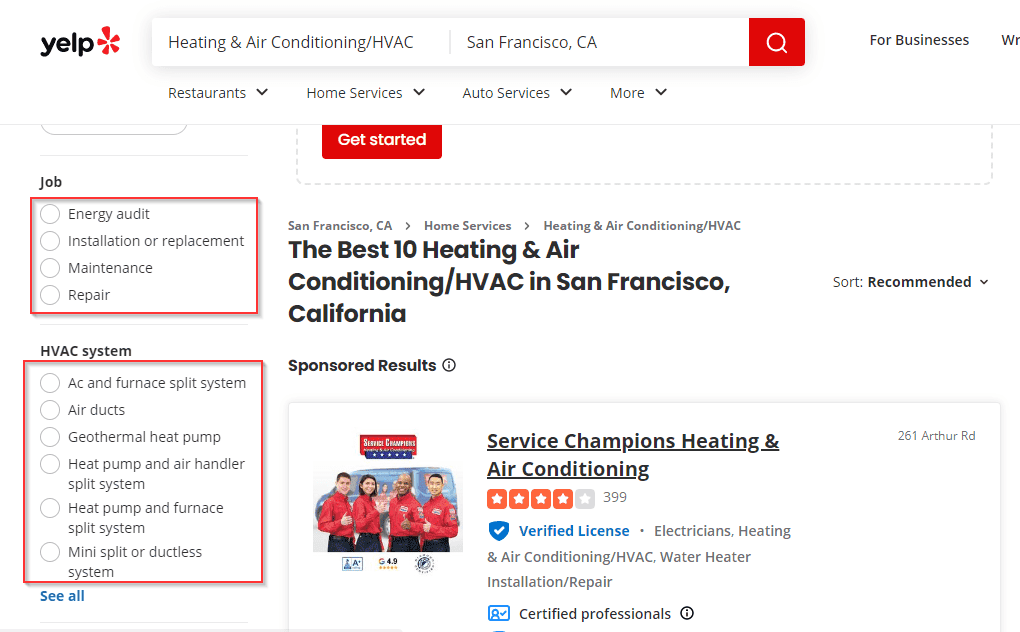1020x632 pixels.
Task: Select Energy audit job option
Action: pos(50,214)
